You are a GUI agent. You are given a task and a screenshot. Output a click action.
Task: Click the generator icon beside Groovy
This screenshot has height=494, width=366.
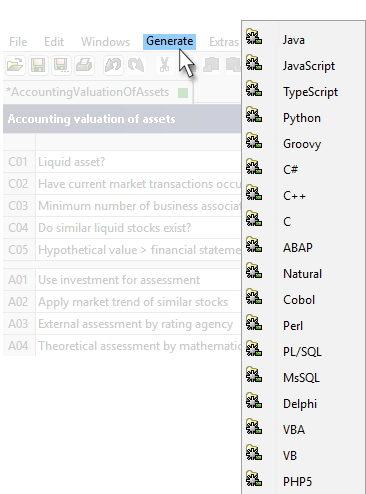coord(254,141)
